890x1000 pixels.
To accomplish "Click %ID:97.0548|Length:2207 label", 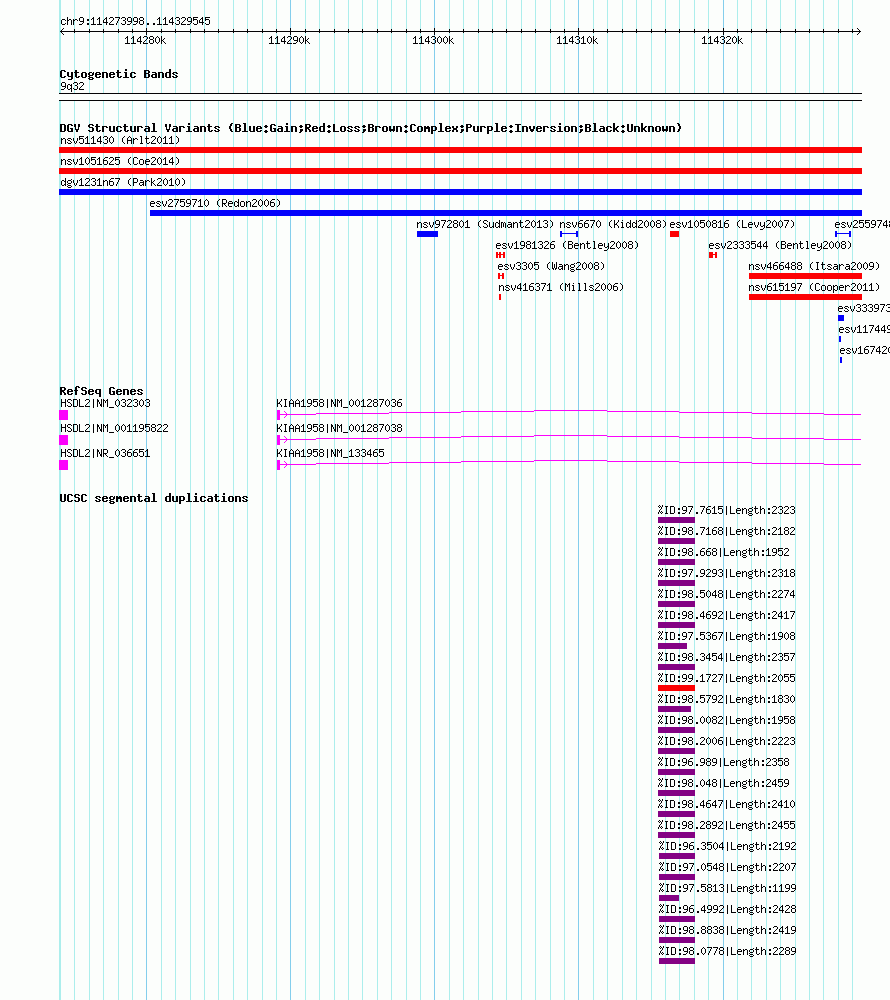I will (x=727, y=867).
